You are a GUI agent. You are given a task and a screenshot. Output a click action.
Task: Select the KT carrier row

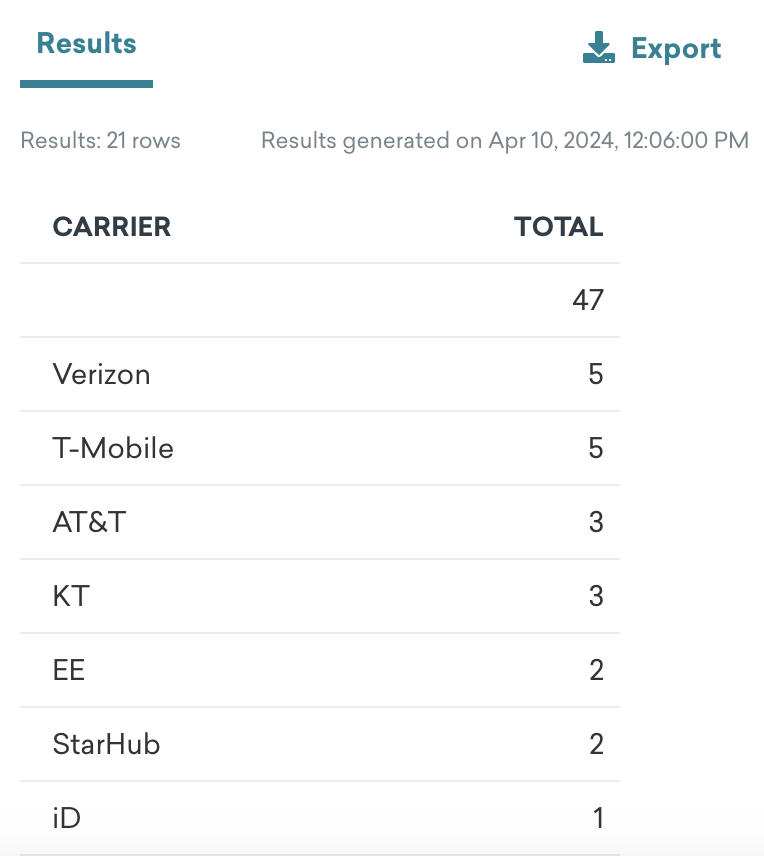320,596
